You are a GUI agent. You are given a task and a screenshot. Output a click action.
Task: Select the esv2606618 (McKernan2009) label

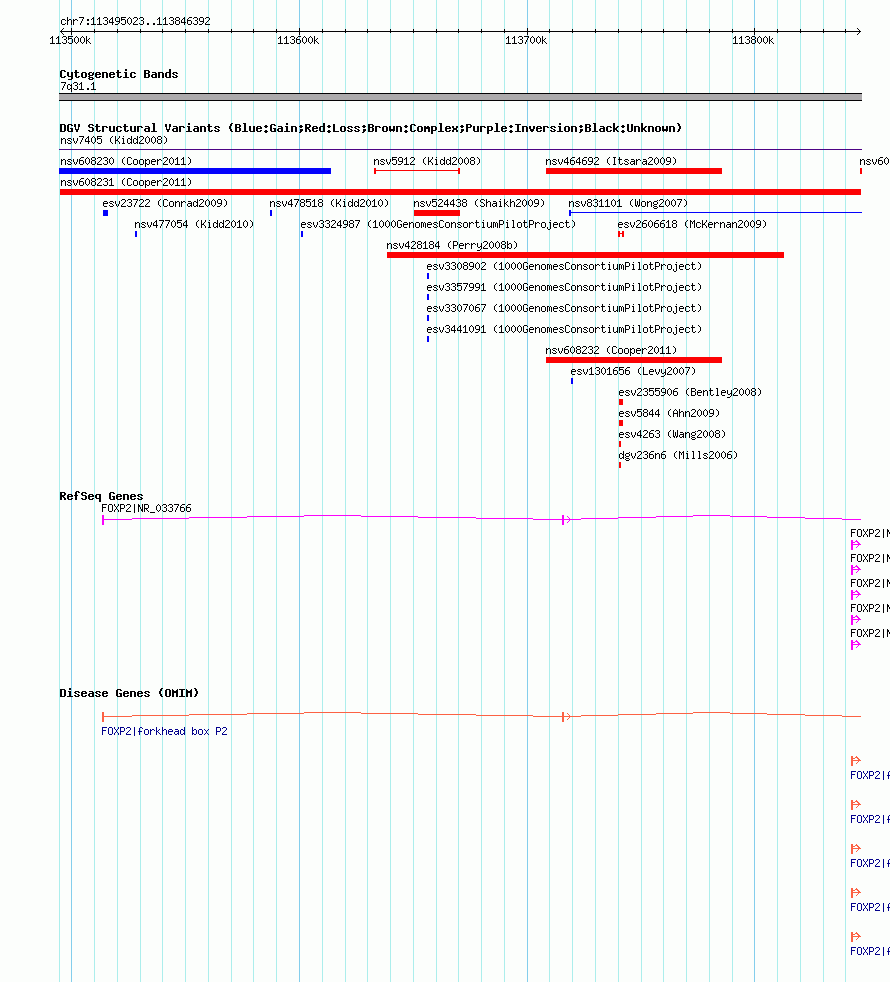click(x=692, y=224)
